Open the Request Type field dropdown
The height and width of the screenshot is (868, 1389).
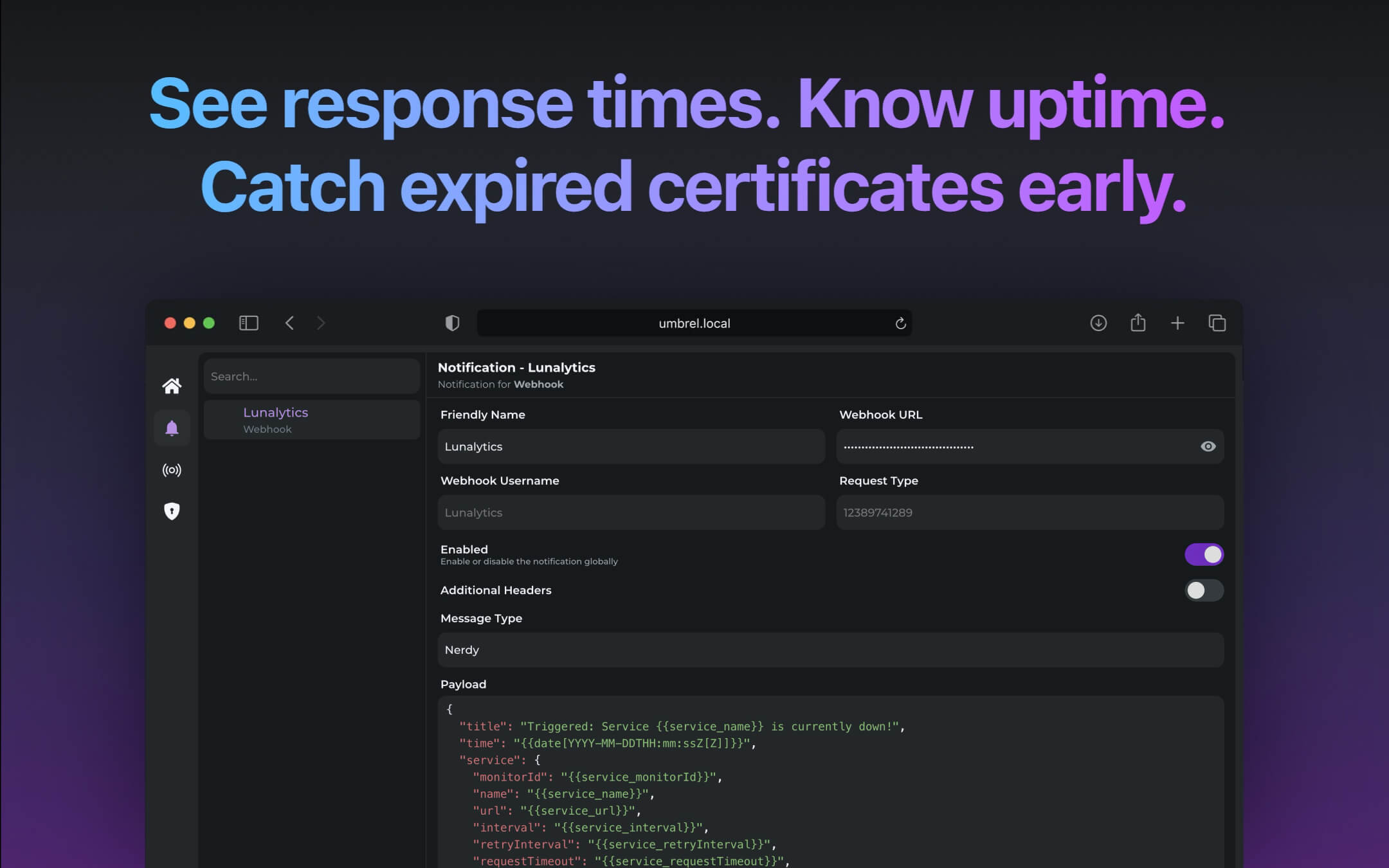point(1029,512)
